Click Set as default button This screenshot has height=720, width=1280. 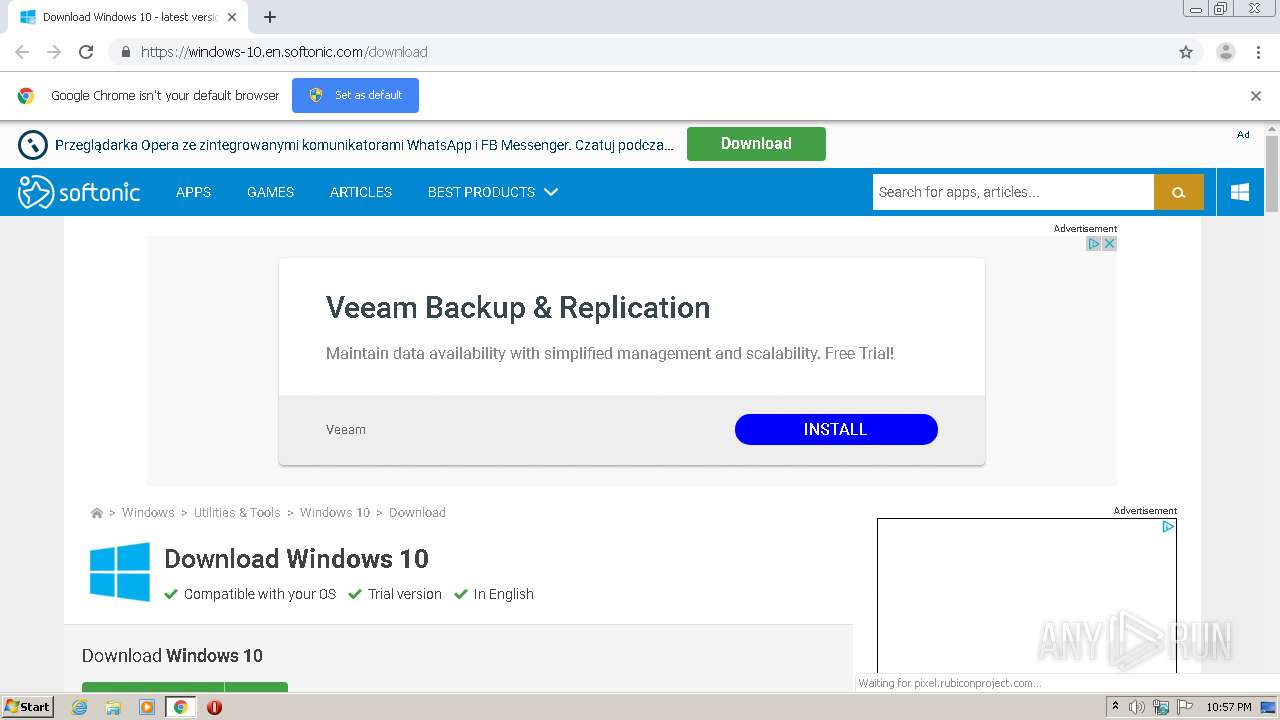coord(355,95)
